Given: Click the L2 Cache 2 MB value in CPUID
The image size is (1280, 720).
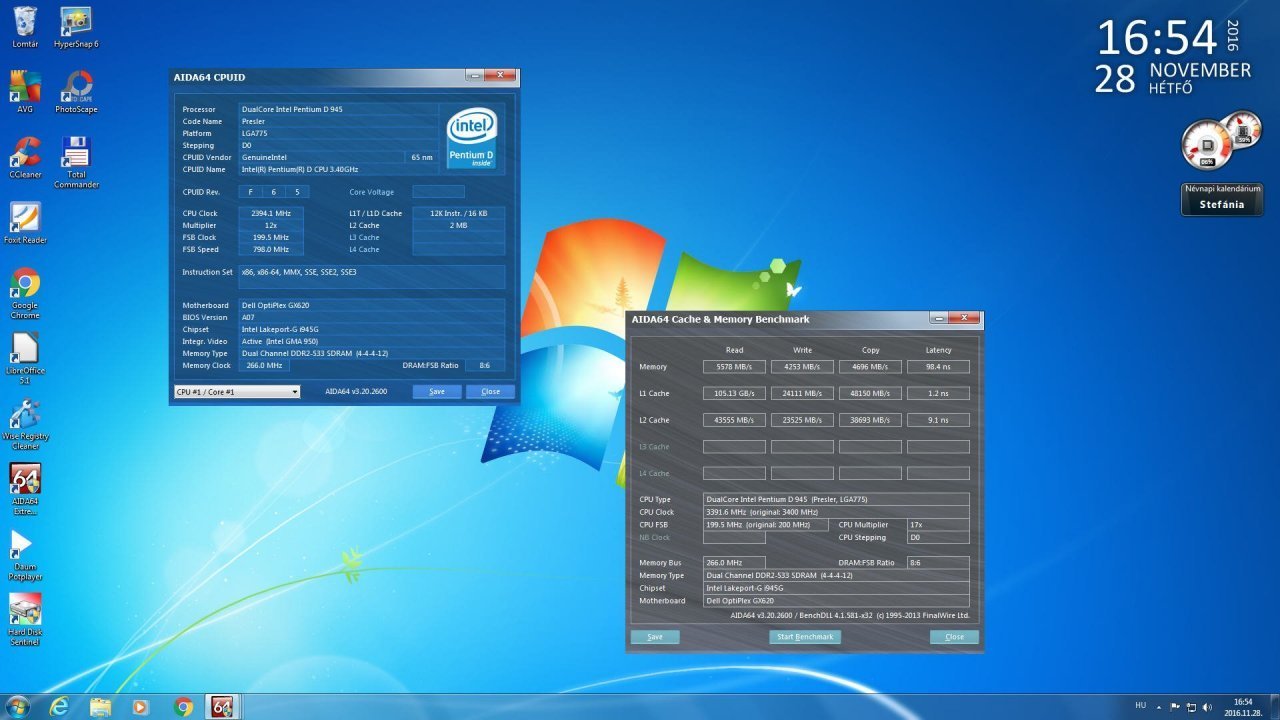Looking at the screenshot, I should tap(458, 226).
